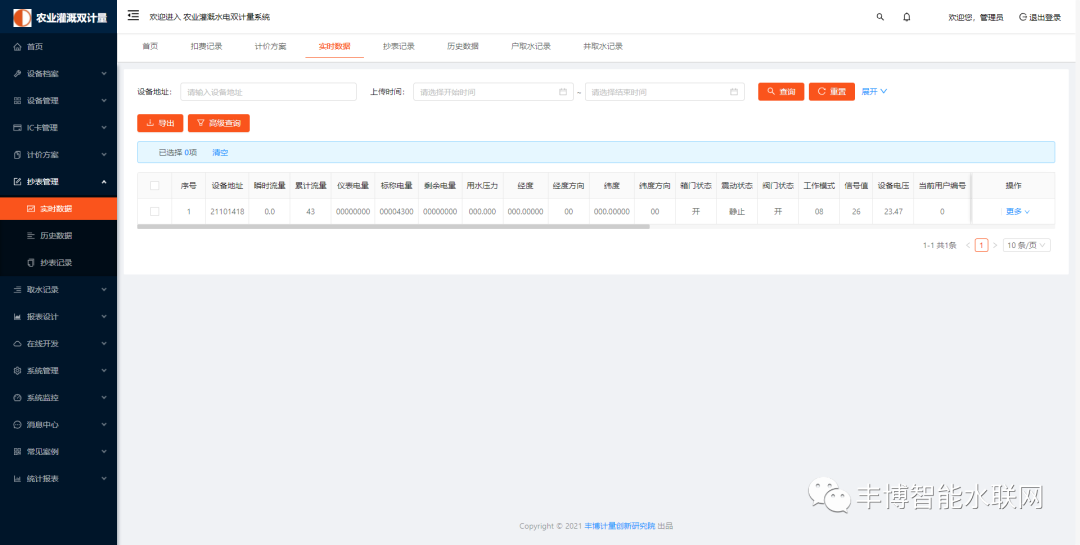Click the 清空 clear selection link
This screenshot has width=1080, height=545.
coord(220,152)
